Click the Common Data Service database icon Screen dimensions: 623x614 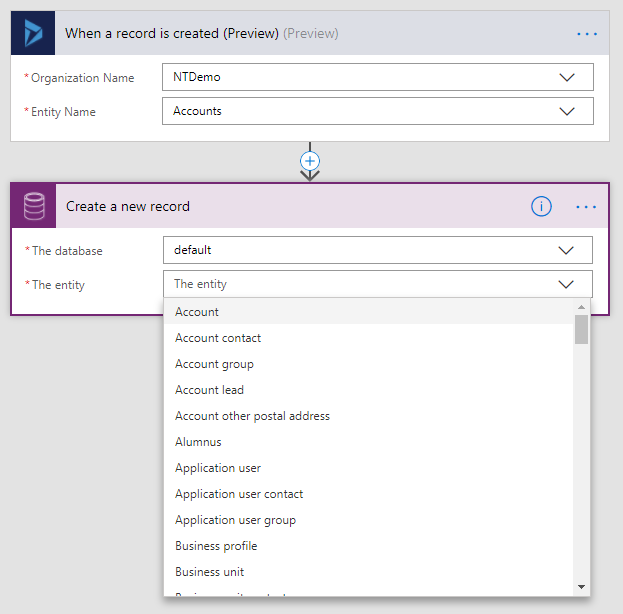33,206
